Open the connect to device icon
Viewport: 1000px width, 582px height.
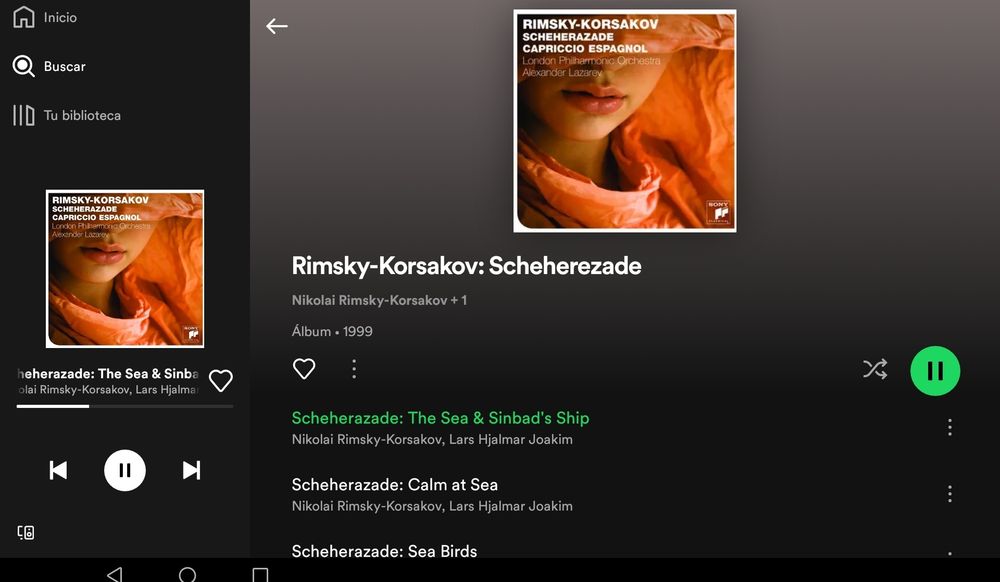[26, 532]
